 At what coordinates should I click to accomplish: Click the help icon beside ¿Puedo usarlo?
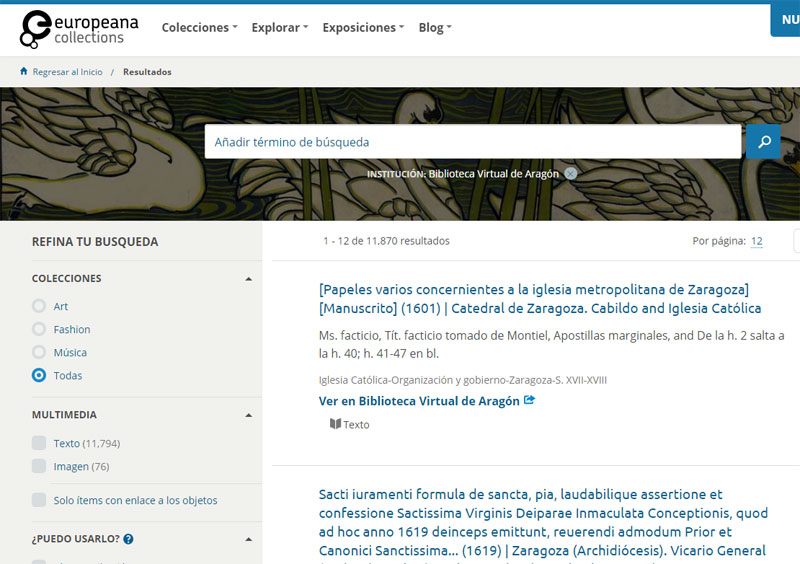(129, 539)
